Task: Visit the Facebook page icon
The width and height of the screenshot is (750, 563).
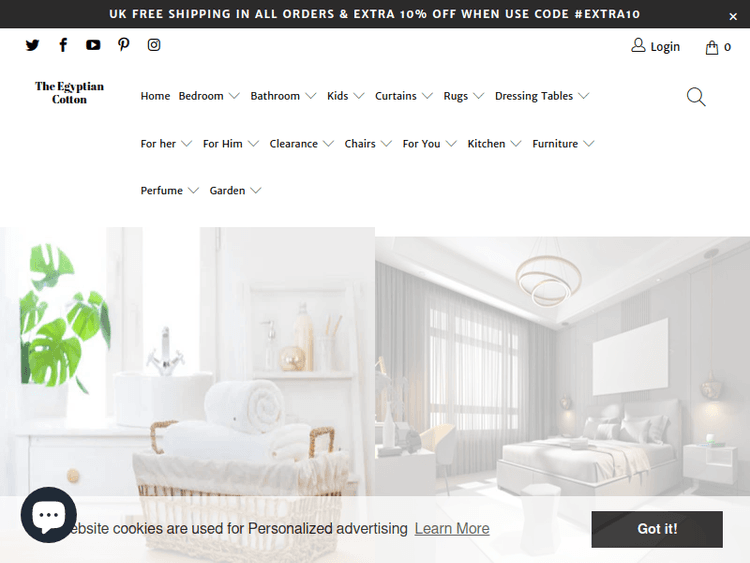Action: tap(63, 45)
